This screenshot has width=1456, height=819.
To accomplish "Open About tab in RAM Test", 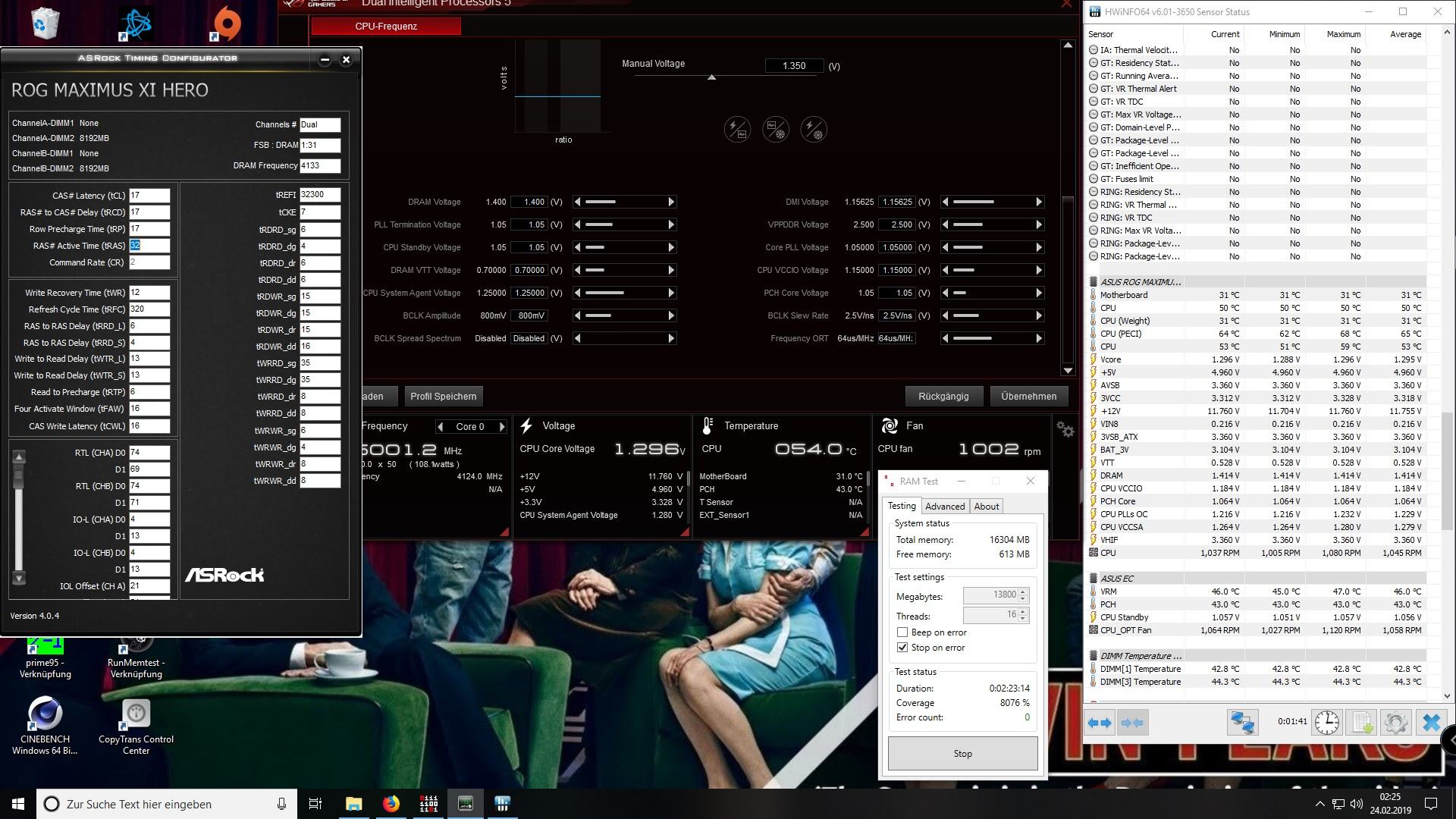I will pos(986,506).
